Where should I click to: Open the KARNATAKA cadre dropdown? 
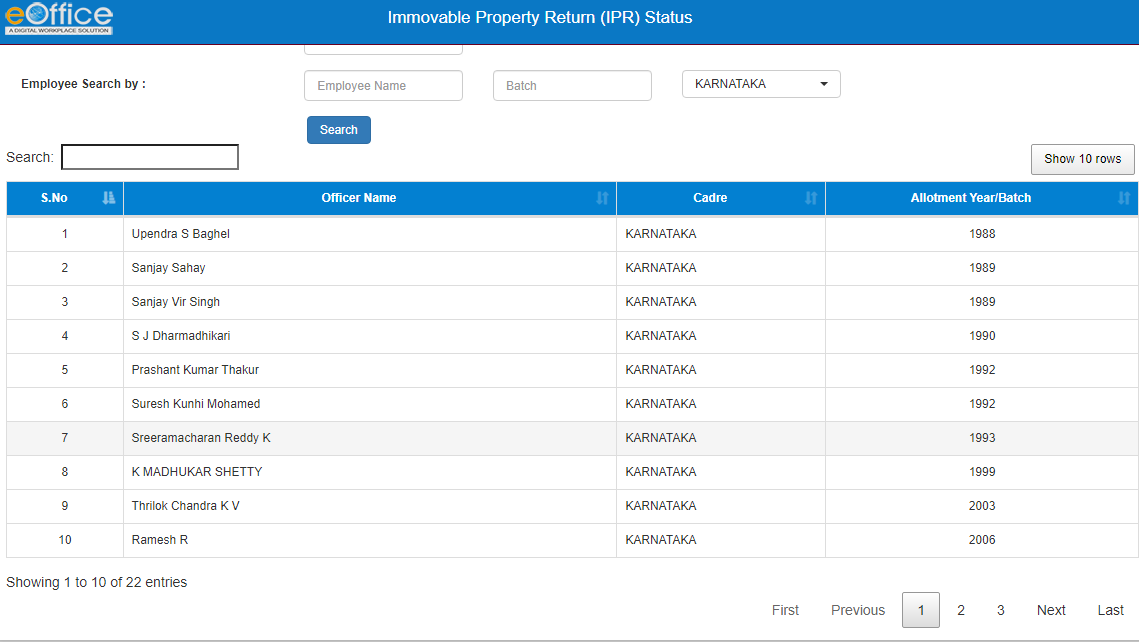(761, 85)
